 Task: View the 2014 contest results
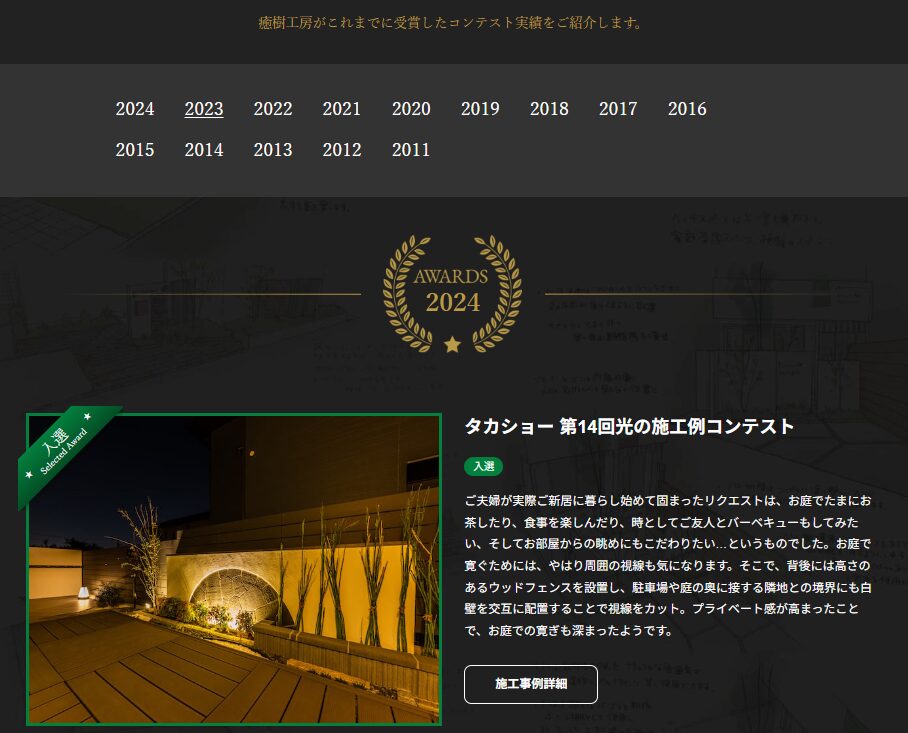pos(204,150)
